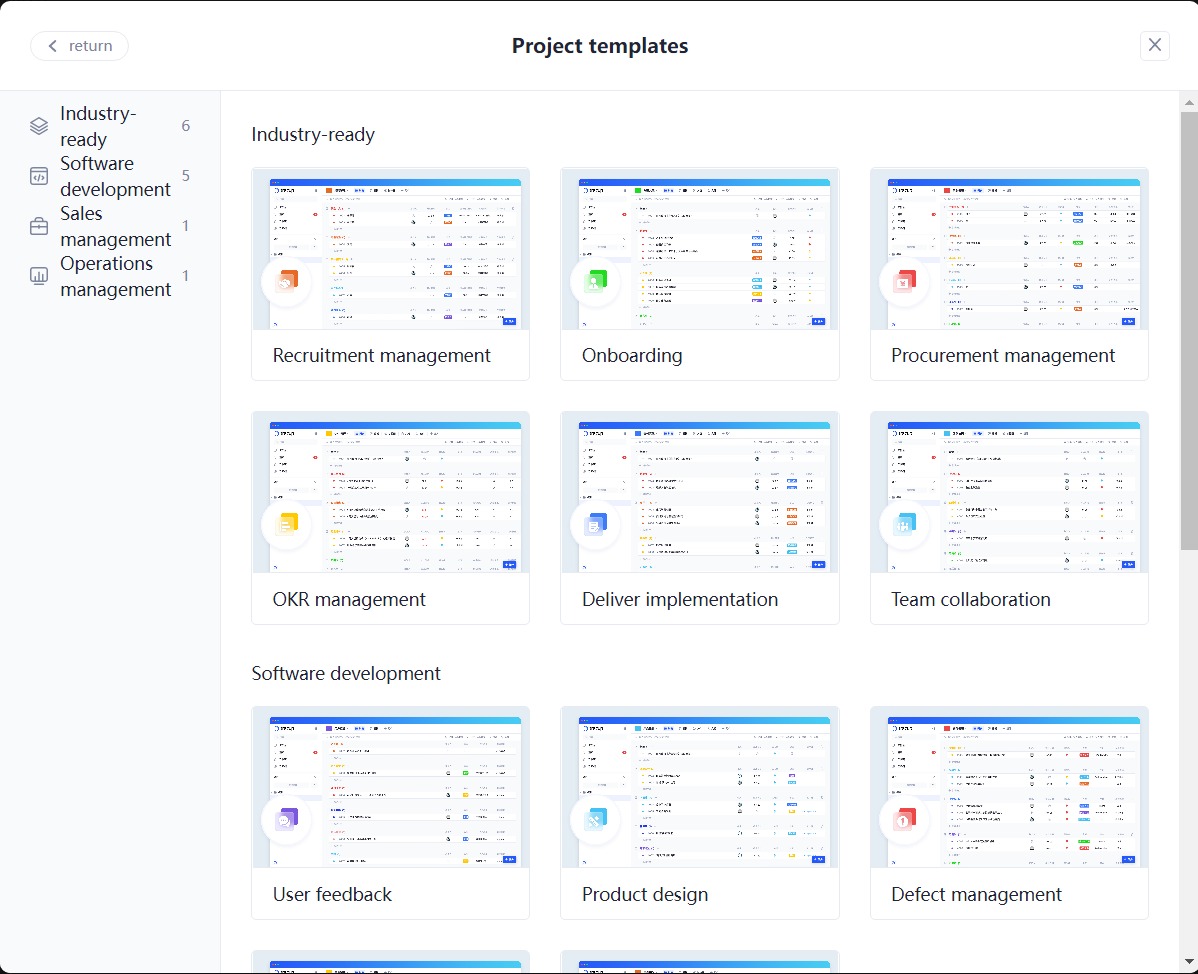Open the User feedback template preview
Viewport: 1198px width, 974px height.
[390, 788]
